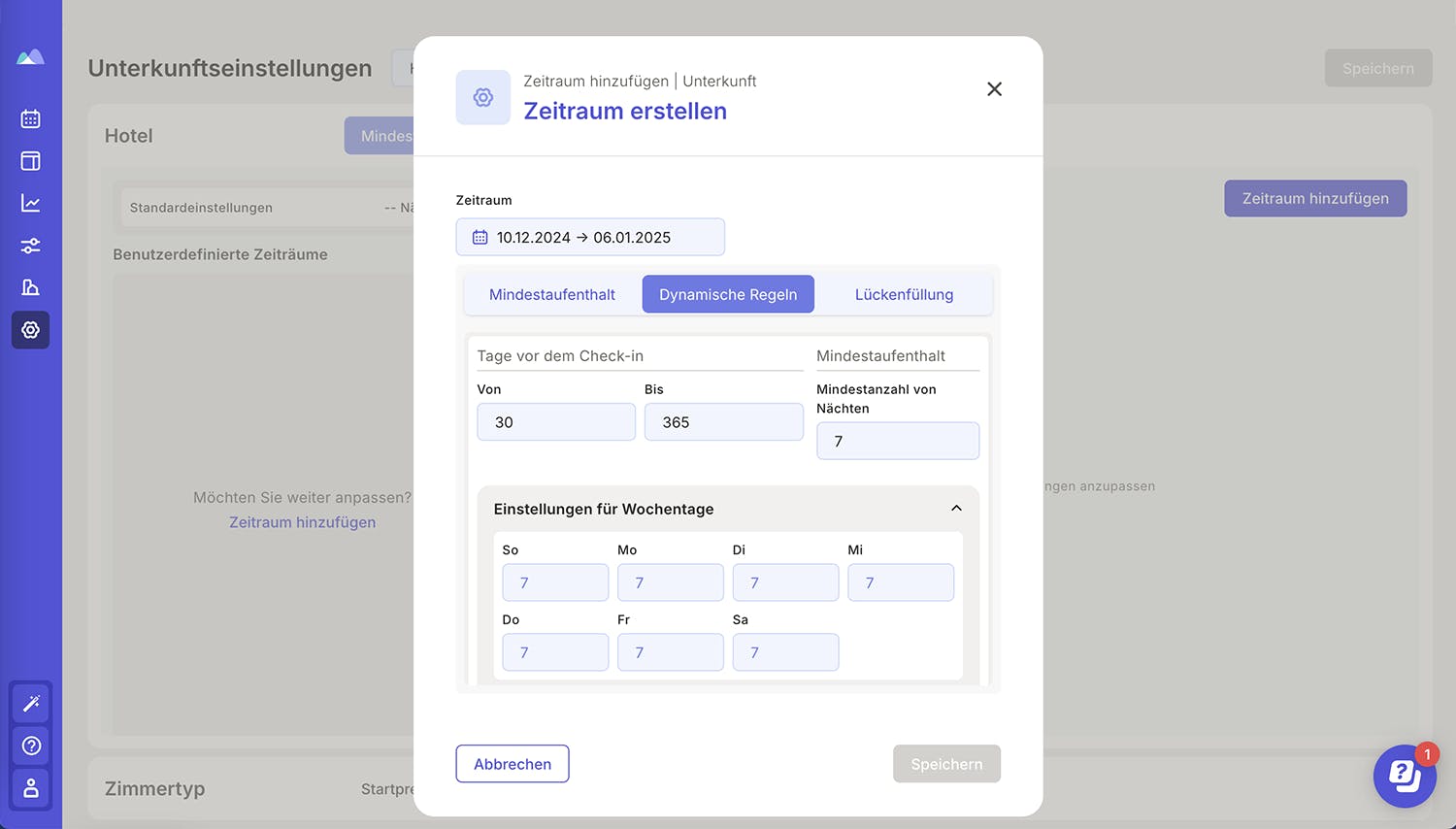Image resolution: width=1456 pixels, height=829 pixels.
Task: Click the Mindestanzahl von Nächten field
Action: tap(898, 441)
